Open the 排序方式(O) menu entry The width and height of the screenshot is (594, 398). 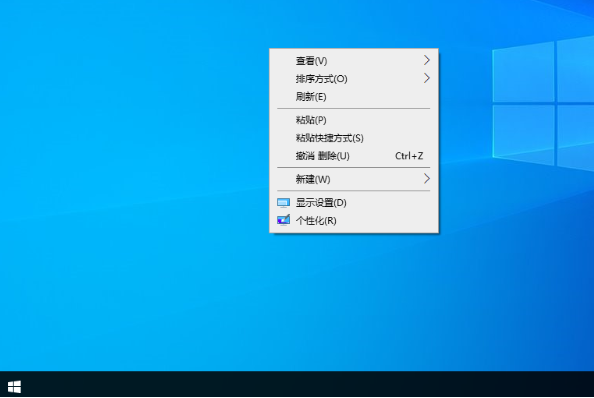(354, 79)
